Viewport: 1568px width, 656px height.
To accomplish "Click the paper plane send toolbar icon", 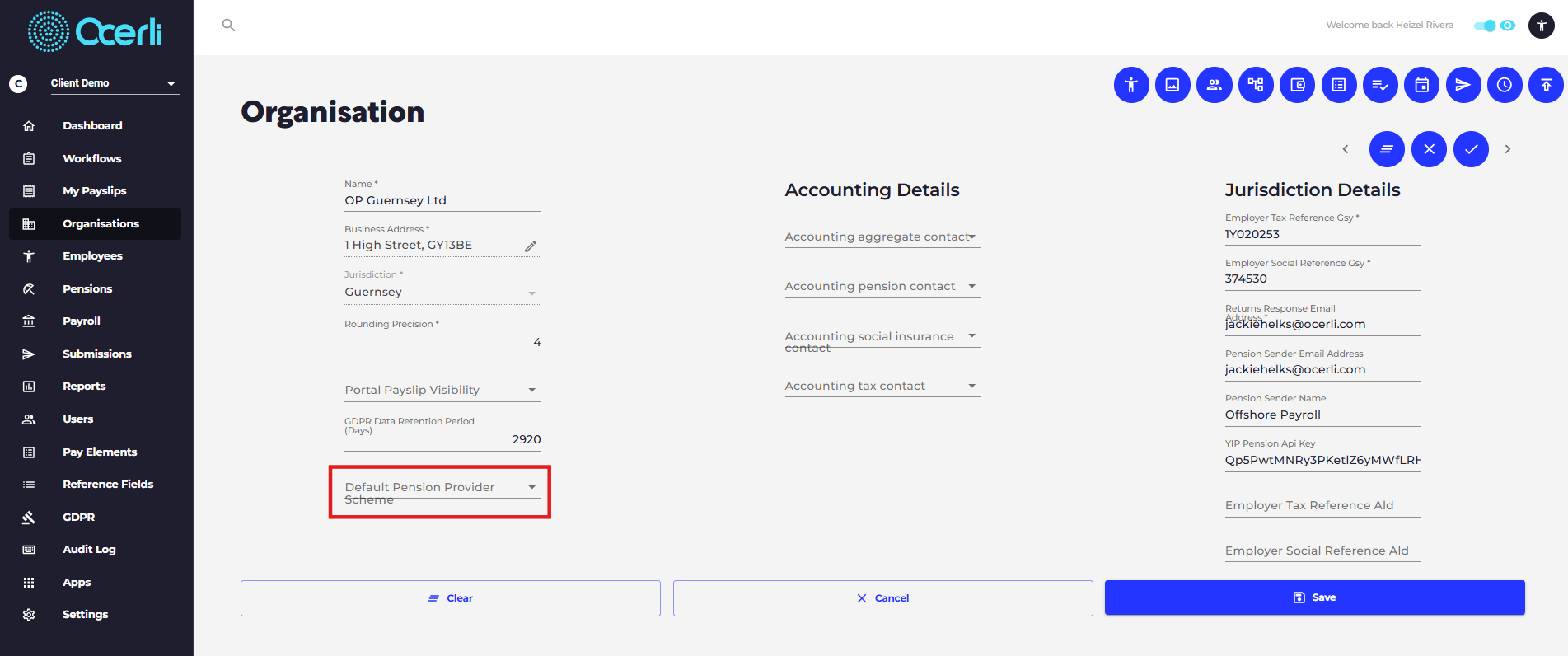I will coord(1463,85).
